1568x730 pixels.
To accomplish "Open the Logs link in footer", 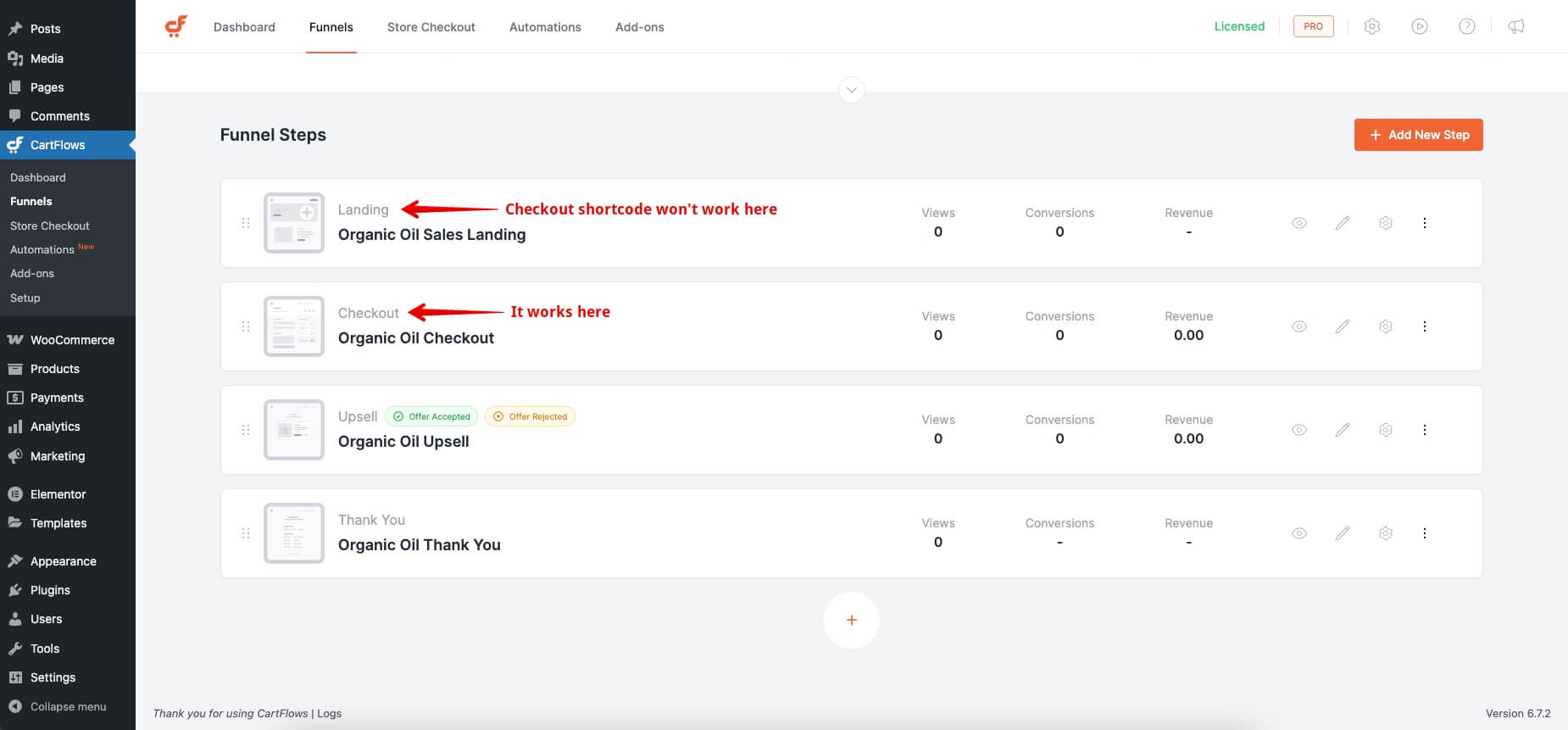I will coord(330,713).
